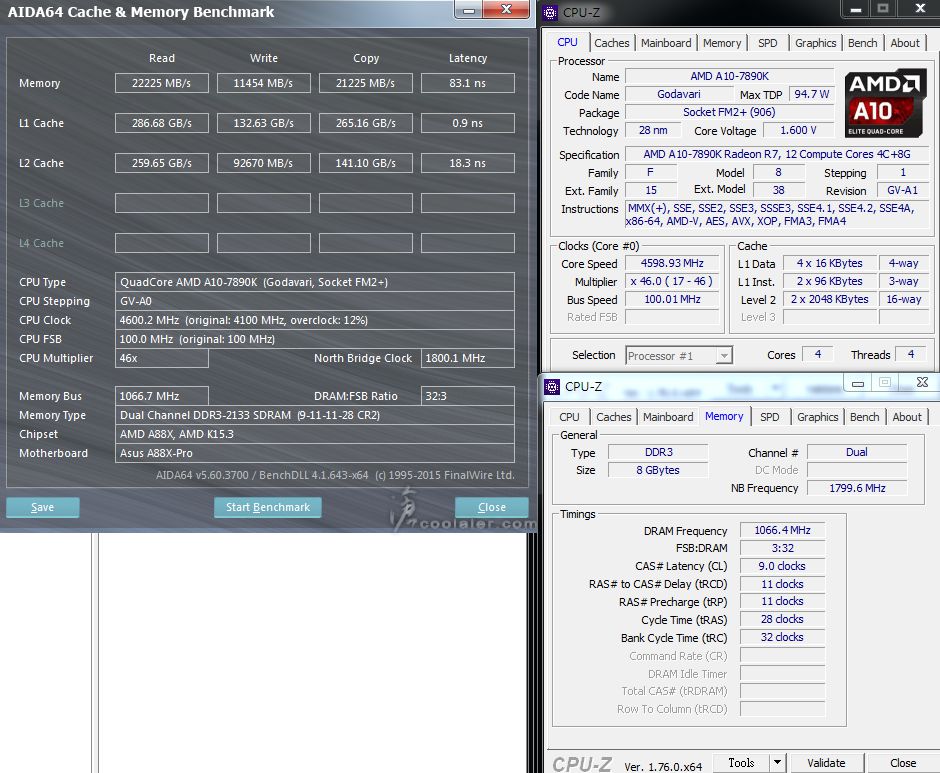Screen dimensions: 940x773
Task: Open the Graphics tab in lower CPU-Z window
Action: click(817, 417)
